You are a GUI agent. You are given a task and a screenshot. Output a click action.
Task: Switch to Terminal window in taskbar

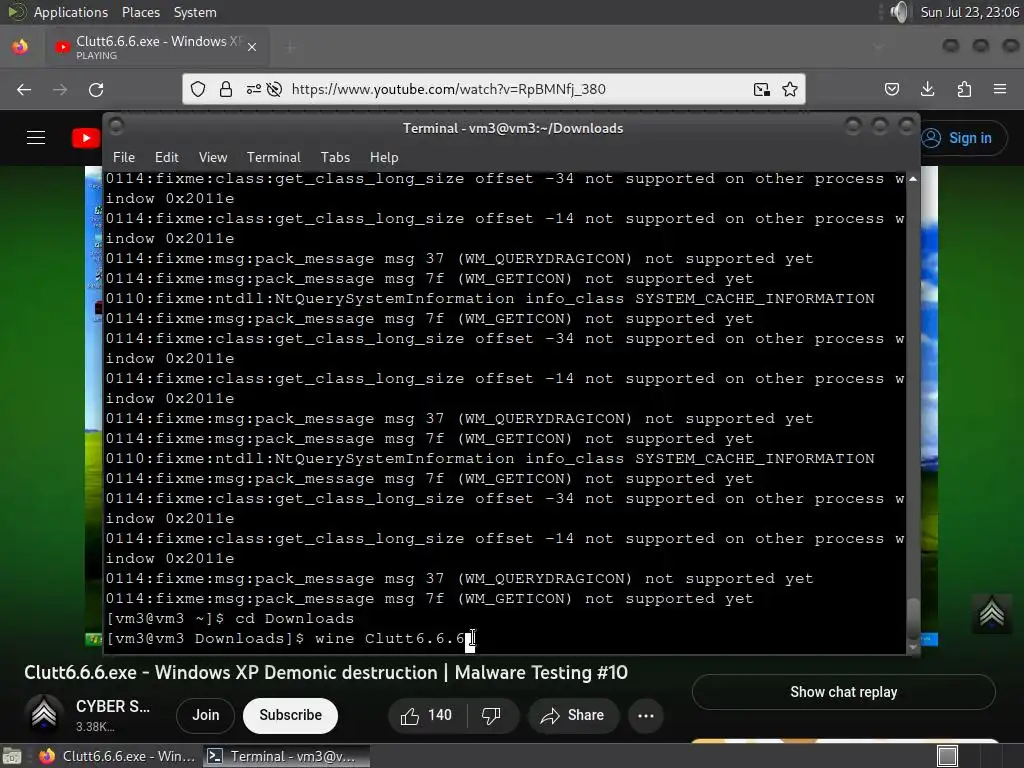tap(286, 756)
